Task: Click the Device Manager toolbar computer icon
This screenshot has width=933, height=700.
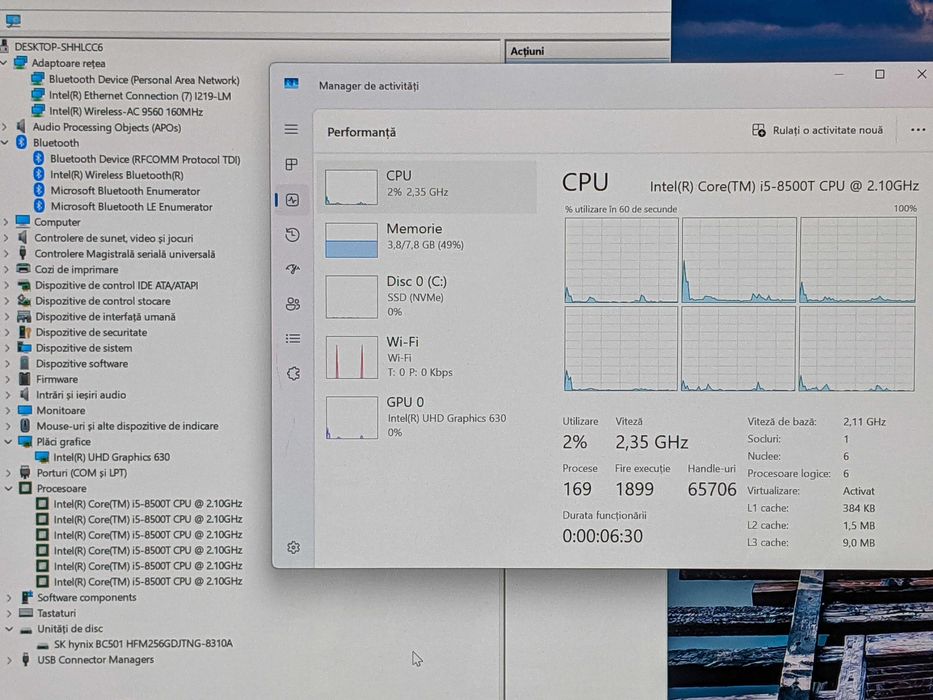Action: (13, 21)
